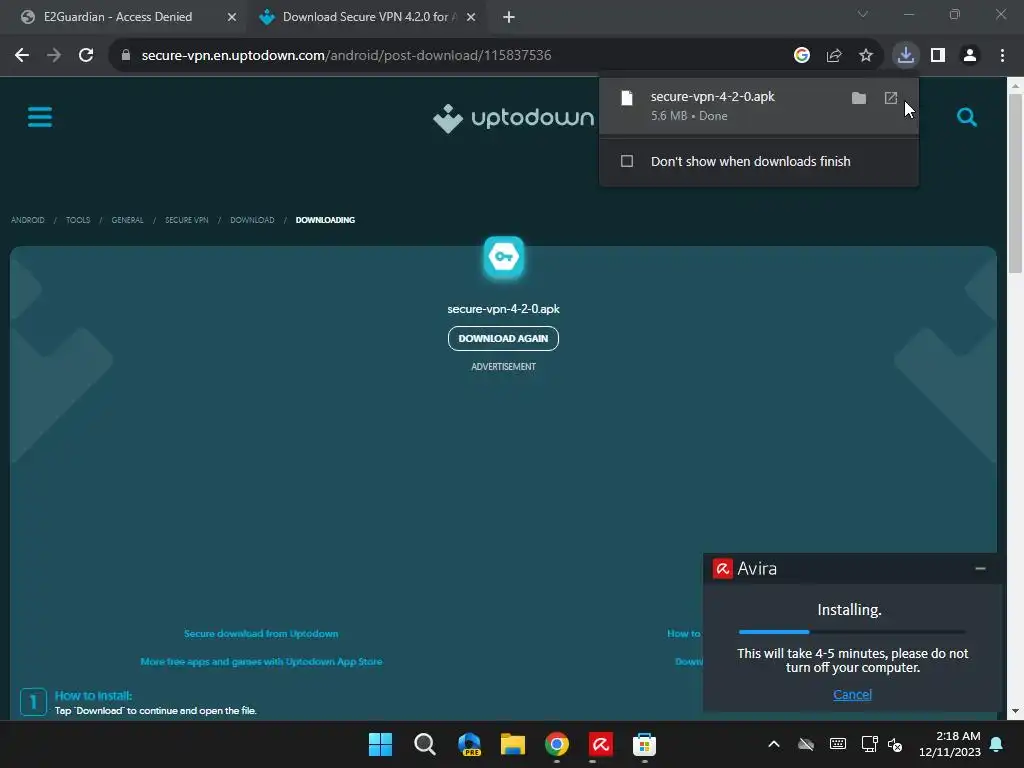1024x768 pixels.
Task: Click the Google icon in address bar
Action: tap(801, 56)
